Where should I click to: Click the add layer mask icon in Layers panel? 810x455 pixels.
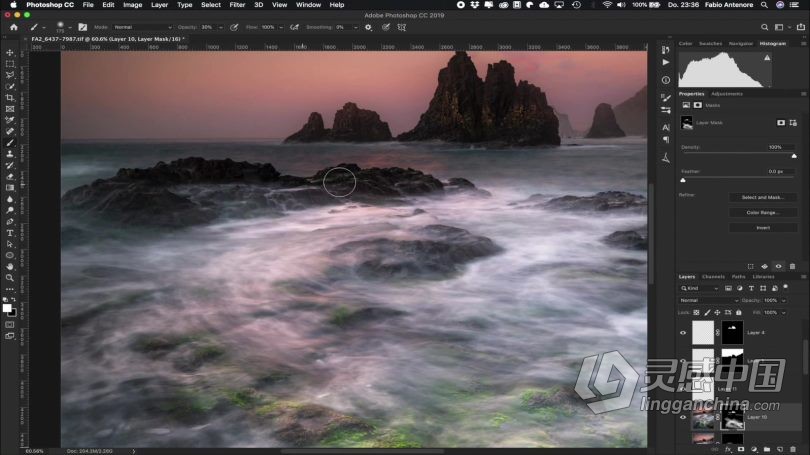(x=741, y=449)
